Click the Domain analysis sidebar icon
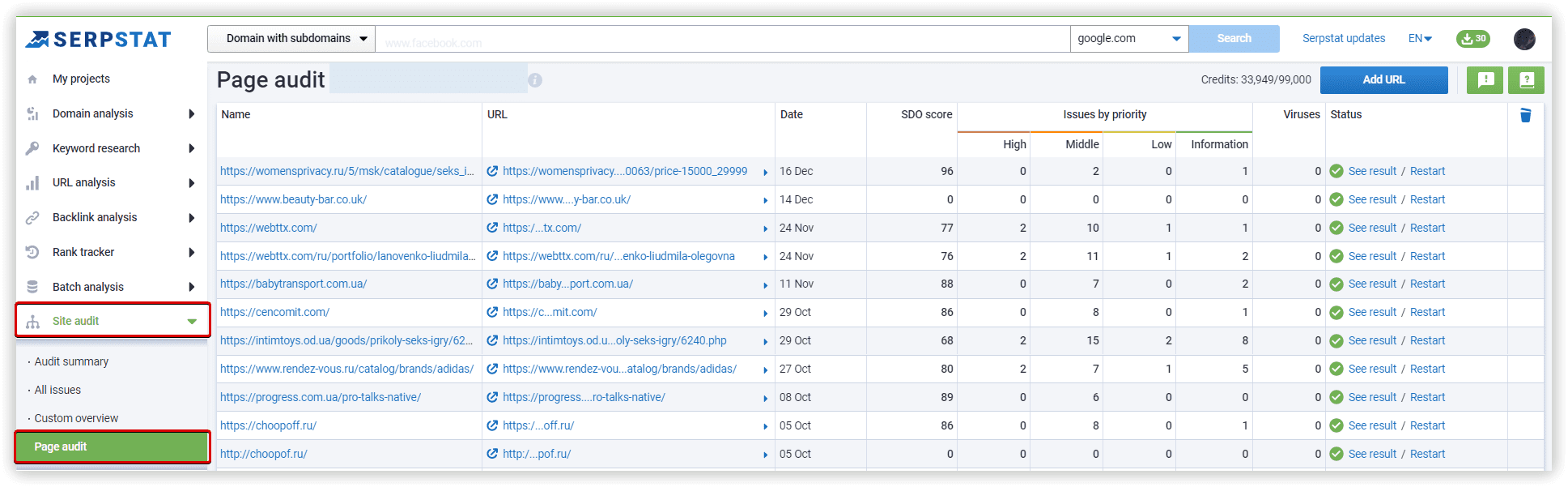This screenshot has width=1568, height=487. click(32, 113)
